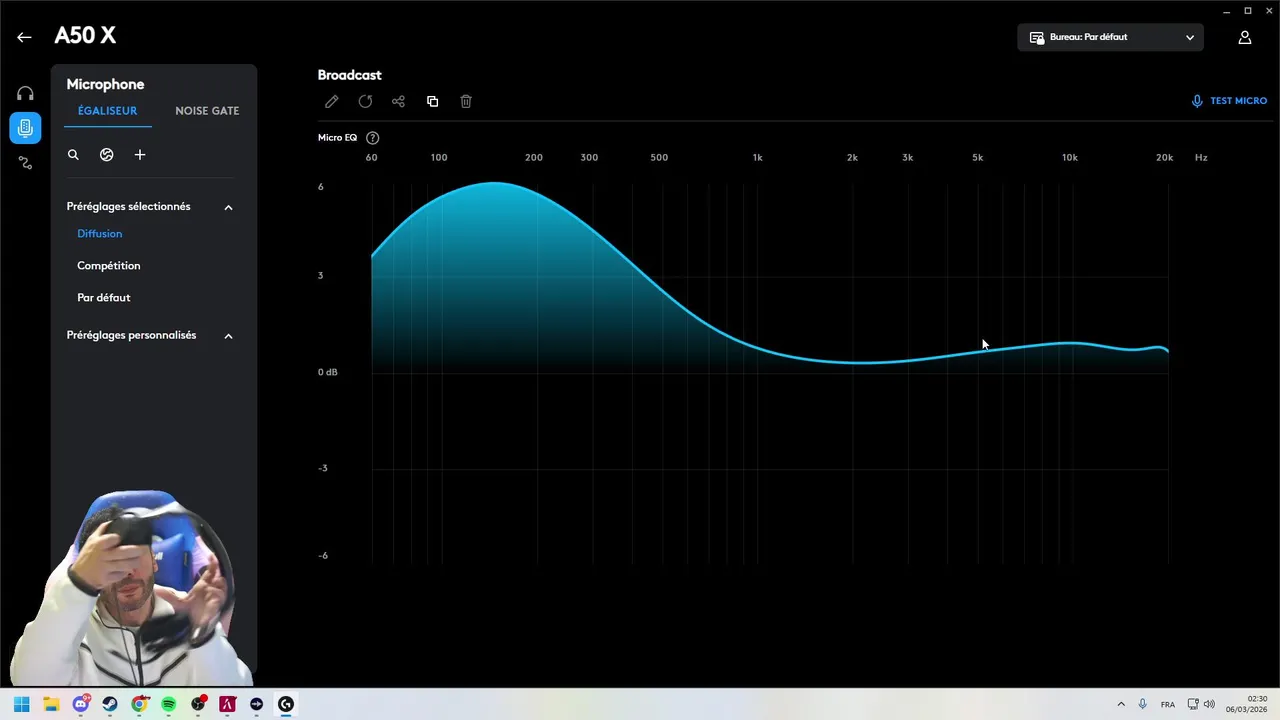Screen dimensions: 1280x720
Task: Collapse the Préréglages personnalisés section
Action: [228, 336]
